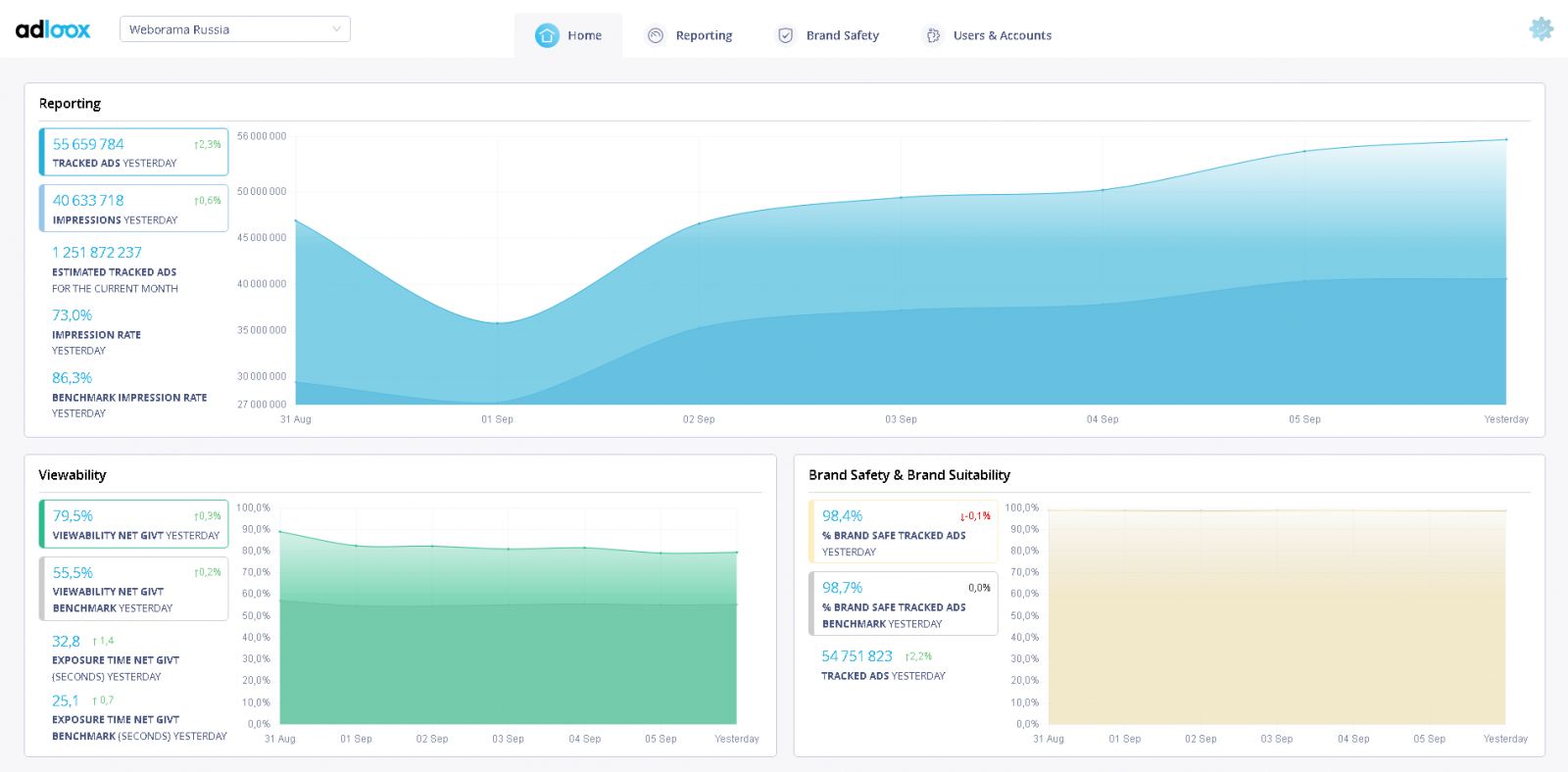The width and height of the screenshot is (1568, 772).
Task: Click the 03 Sep label on Viewability chart
Action: coord(508,739)
